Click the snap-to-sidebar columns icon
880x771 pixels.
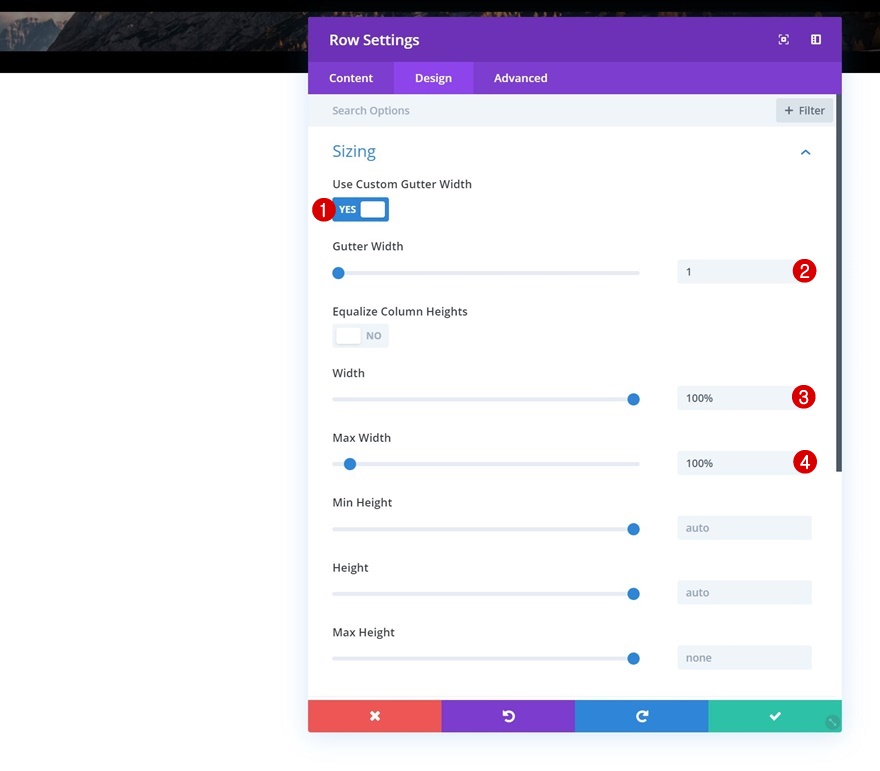816,39
